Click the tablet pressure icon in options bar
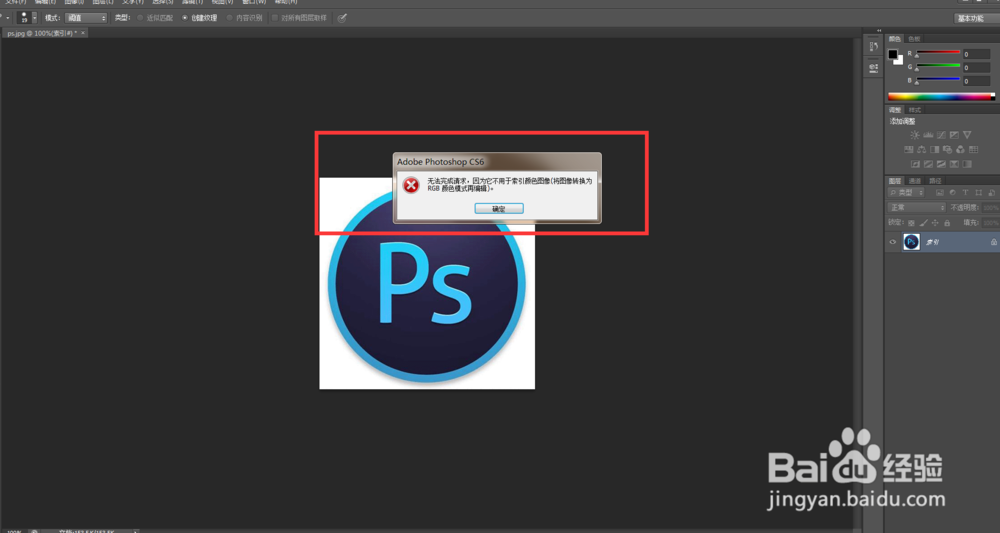 [x=342, y=18]
